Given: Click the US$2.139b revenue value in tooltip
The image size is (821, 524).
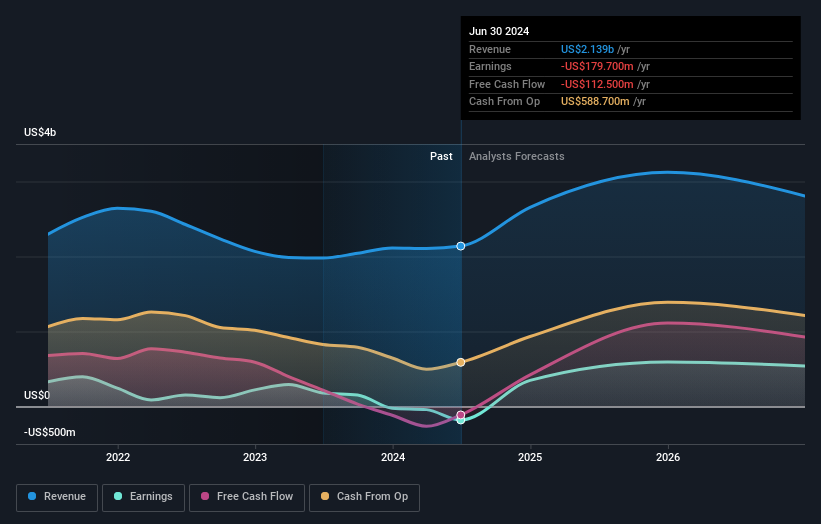Looking at the screenshot, I should (x=587, y=49).
